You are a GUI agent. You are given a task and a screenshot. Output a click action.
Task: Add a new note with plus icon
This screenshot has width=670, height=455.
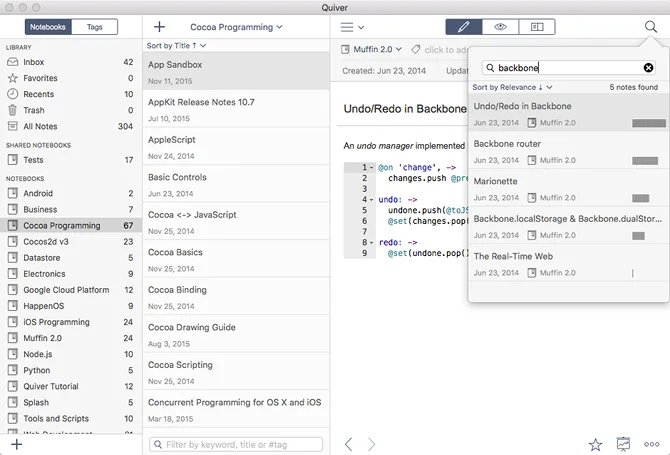(x=160, y=27)
